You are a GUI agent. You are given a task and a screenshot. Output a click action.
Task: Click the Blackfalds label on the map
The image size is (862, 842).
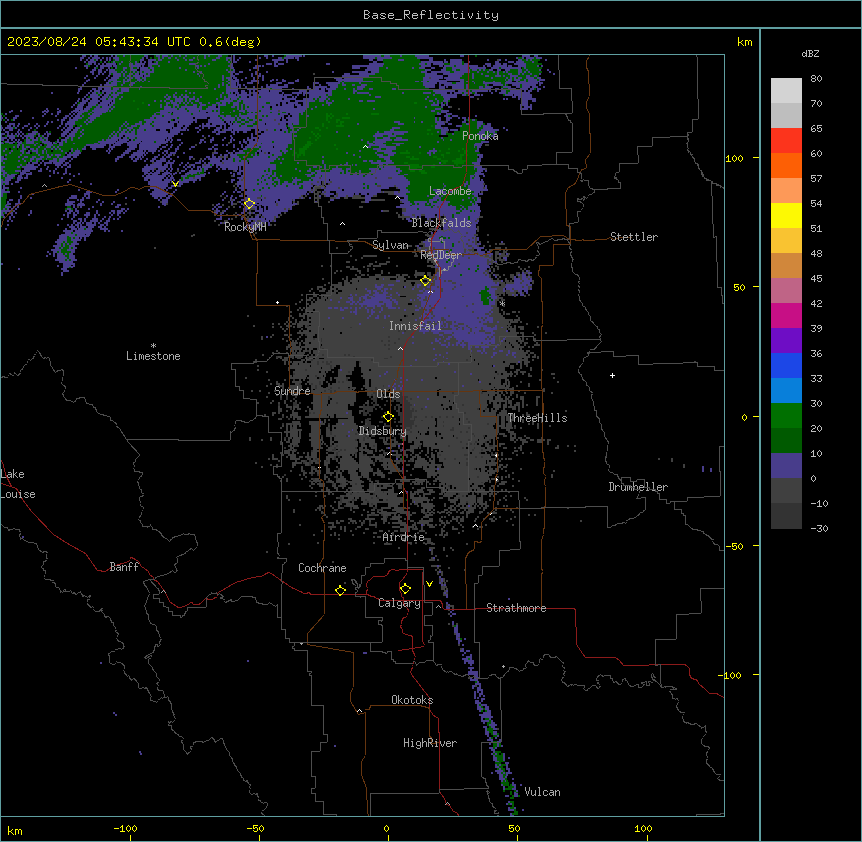(x=441, y=223)
